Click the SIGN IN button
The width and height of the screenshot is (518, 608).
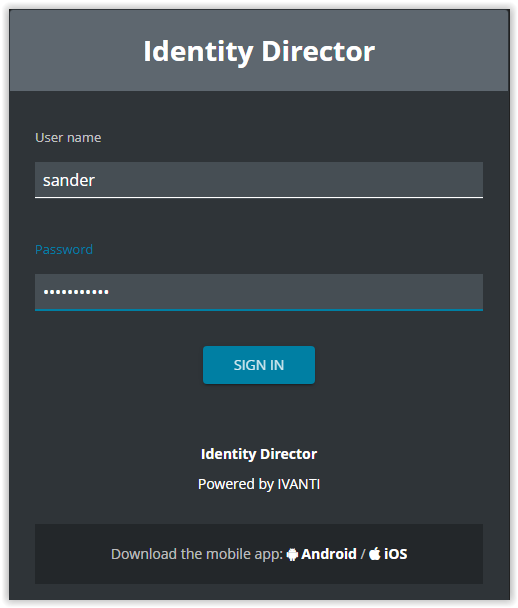[259, 365]
